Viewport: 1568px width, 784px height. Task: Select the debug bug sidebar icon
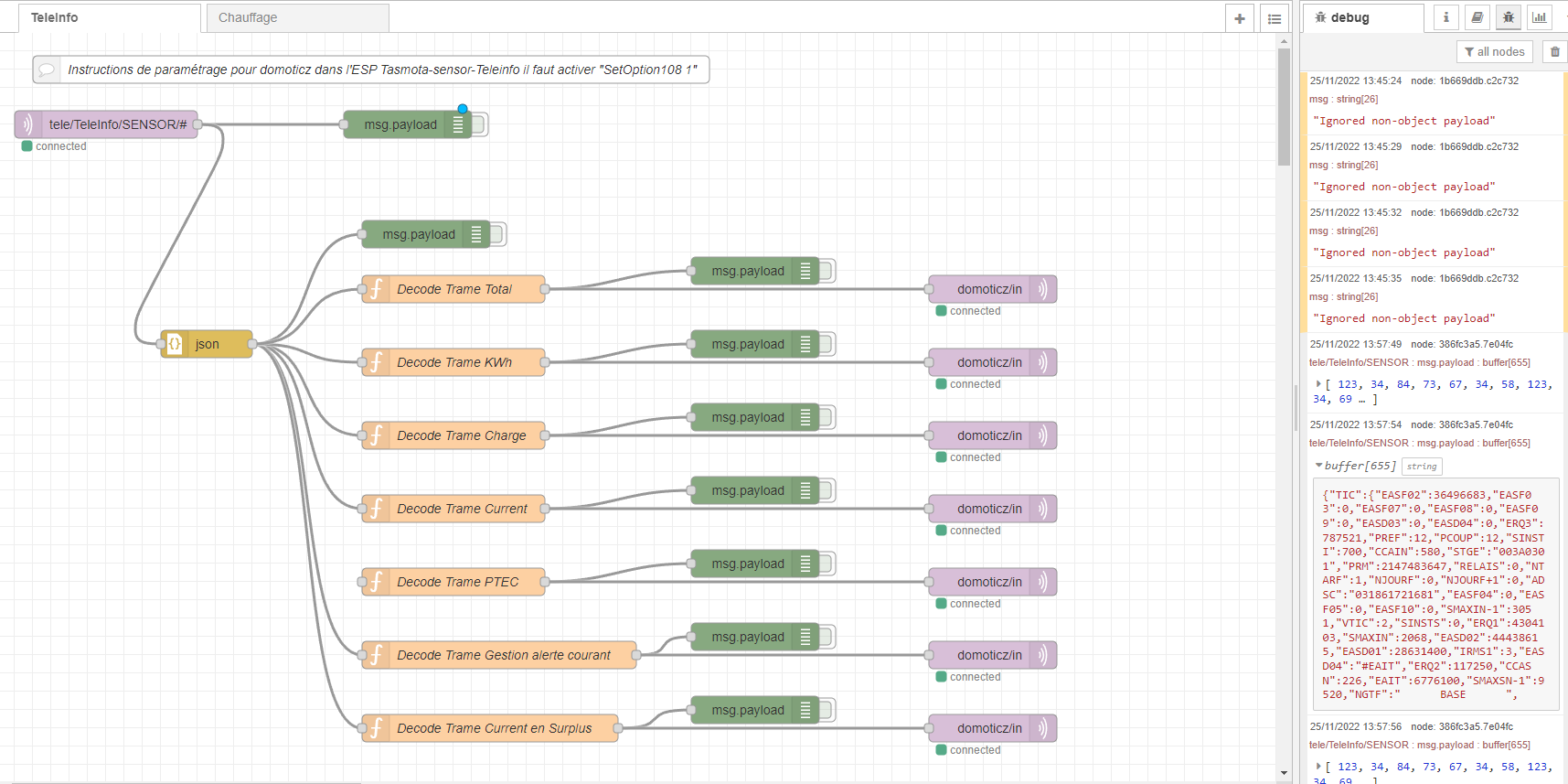click(1509, 17)
